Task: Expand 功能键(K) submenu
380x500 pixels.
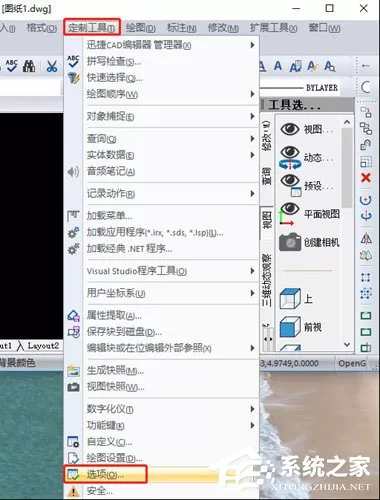Action: pyautogui.click(x=161, y=425)
